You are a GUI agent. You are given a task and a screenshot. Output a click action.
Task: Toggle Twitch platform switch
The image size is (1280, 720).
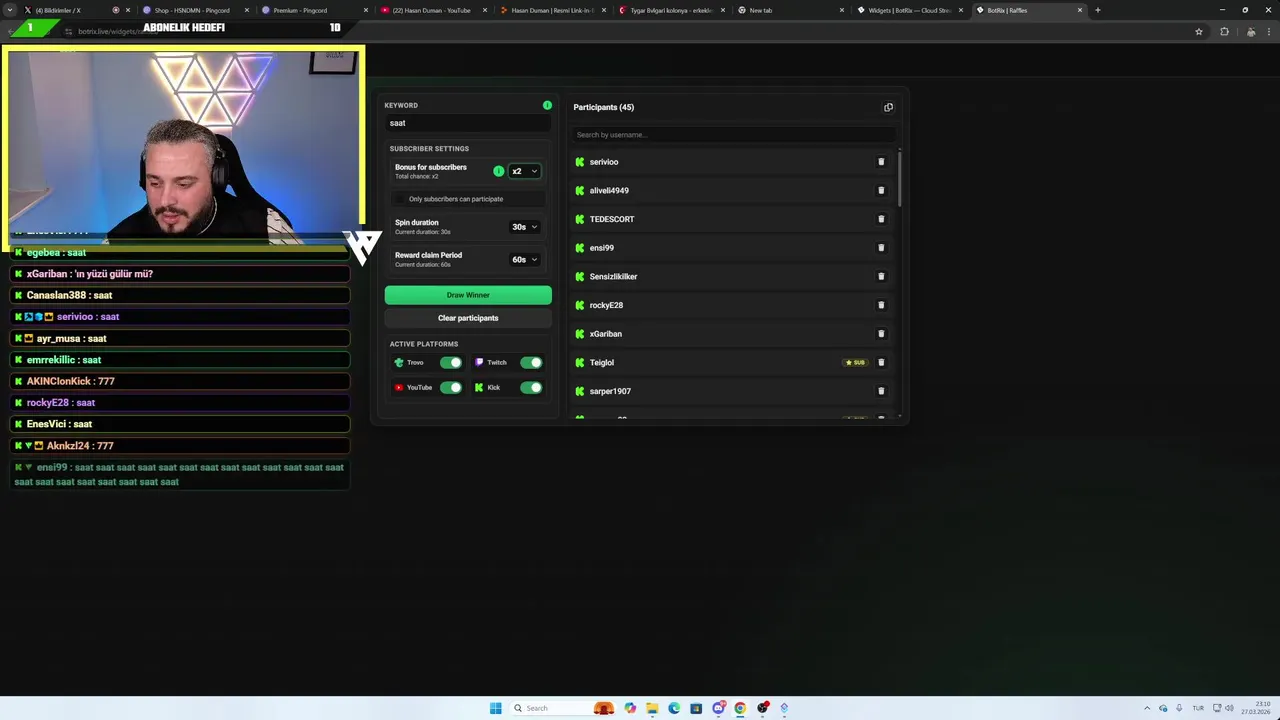[531, 362]
